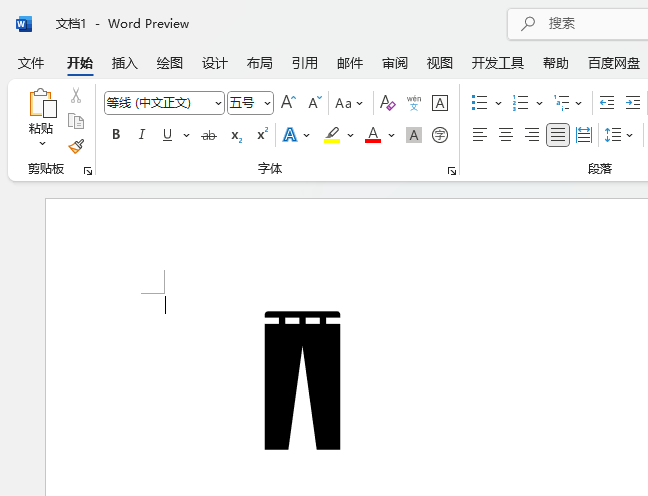
Task: Toggle Bold formatting
Action: [x=116, y=135]
